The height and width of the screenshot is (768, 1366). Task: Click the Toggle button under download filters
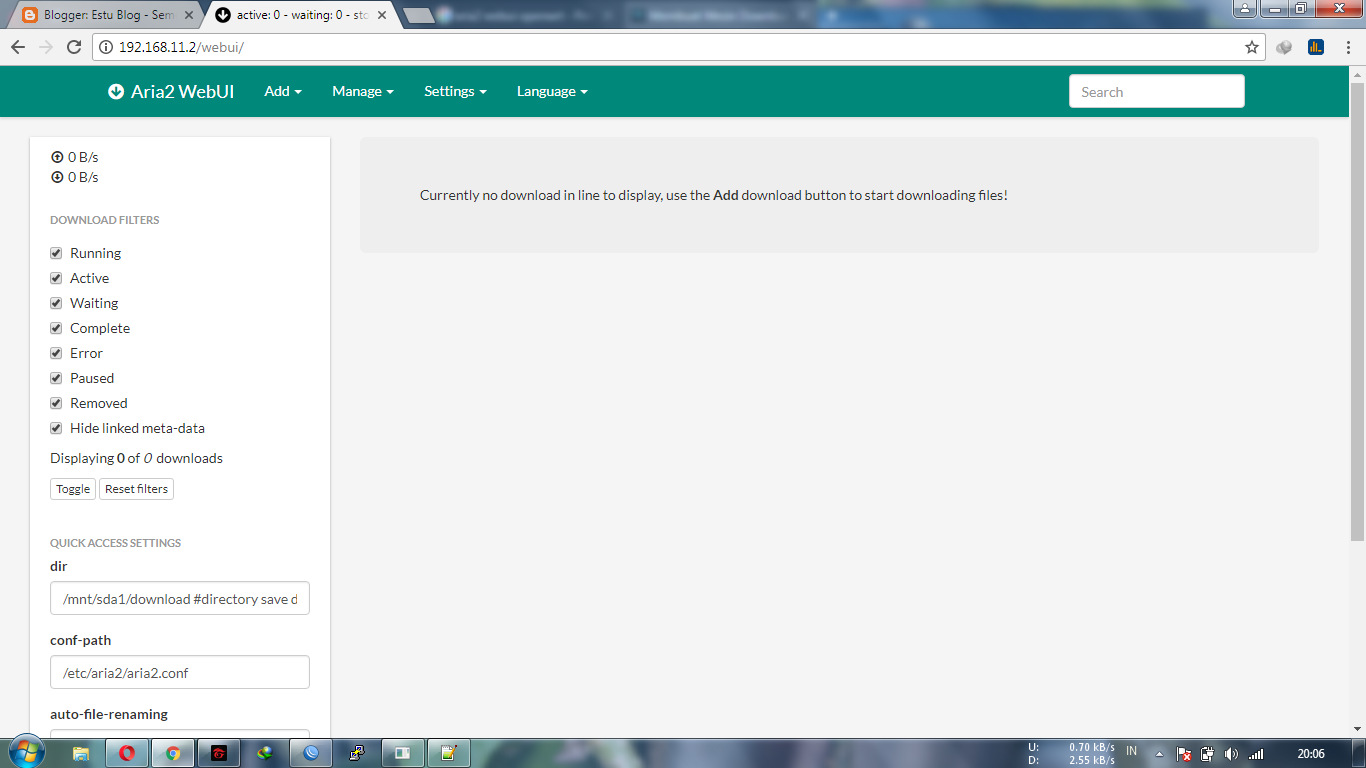pos(72,489)
